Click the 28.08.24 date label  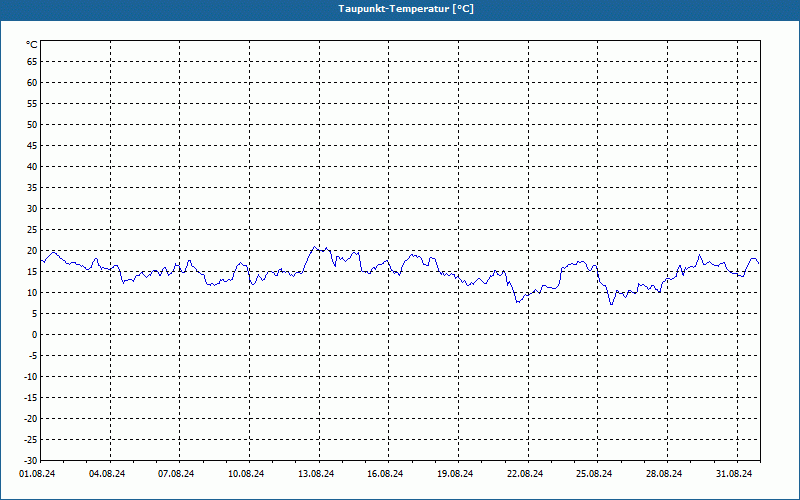point(664,474)
